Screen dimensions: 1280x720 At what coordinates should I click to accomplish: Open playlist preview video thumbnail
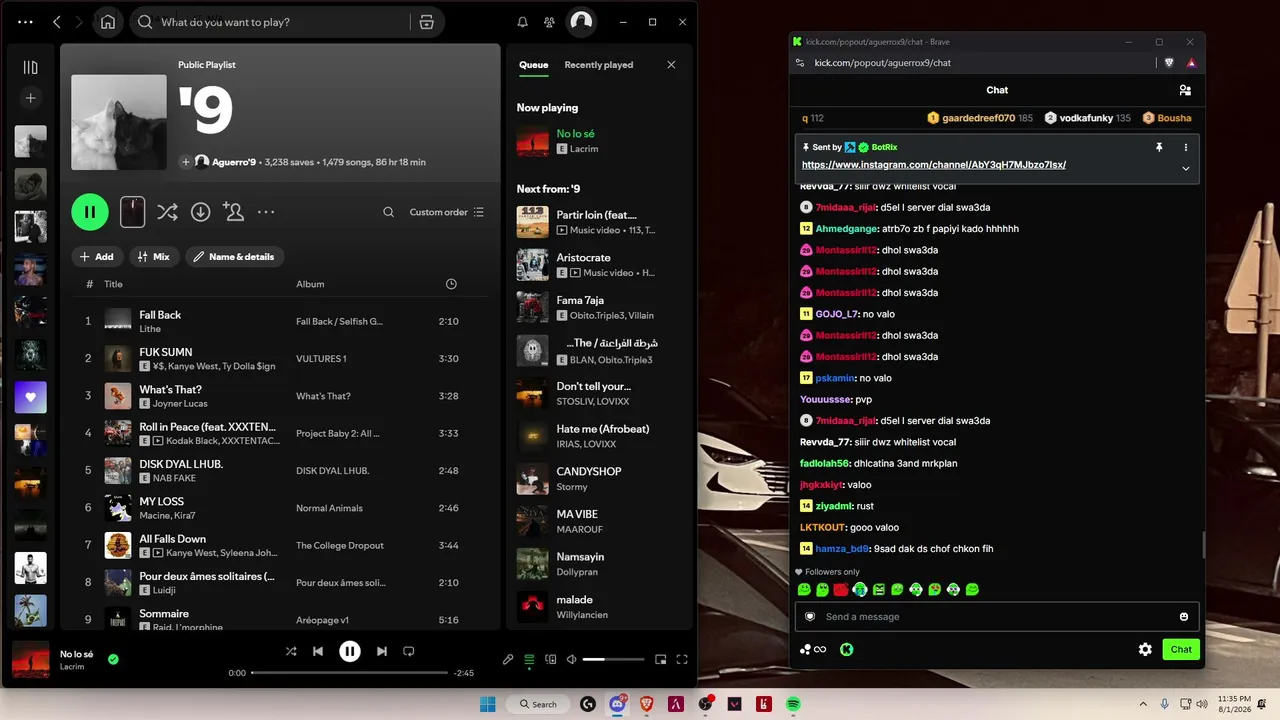click(x=132, y=212)
